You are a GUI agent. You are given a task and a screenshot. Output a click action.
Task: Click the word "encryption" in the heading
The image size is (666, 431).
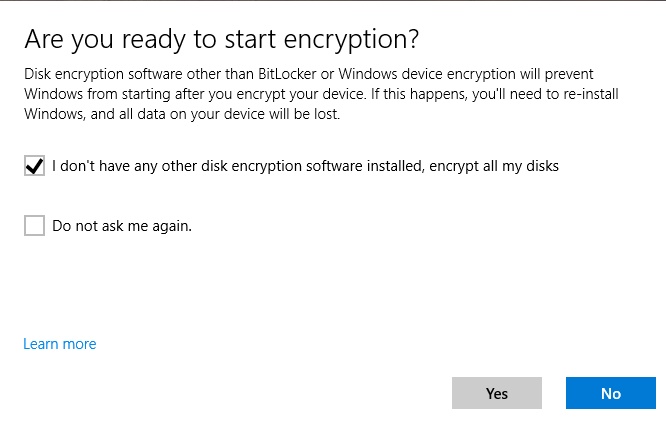350,40
